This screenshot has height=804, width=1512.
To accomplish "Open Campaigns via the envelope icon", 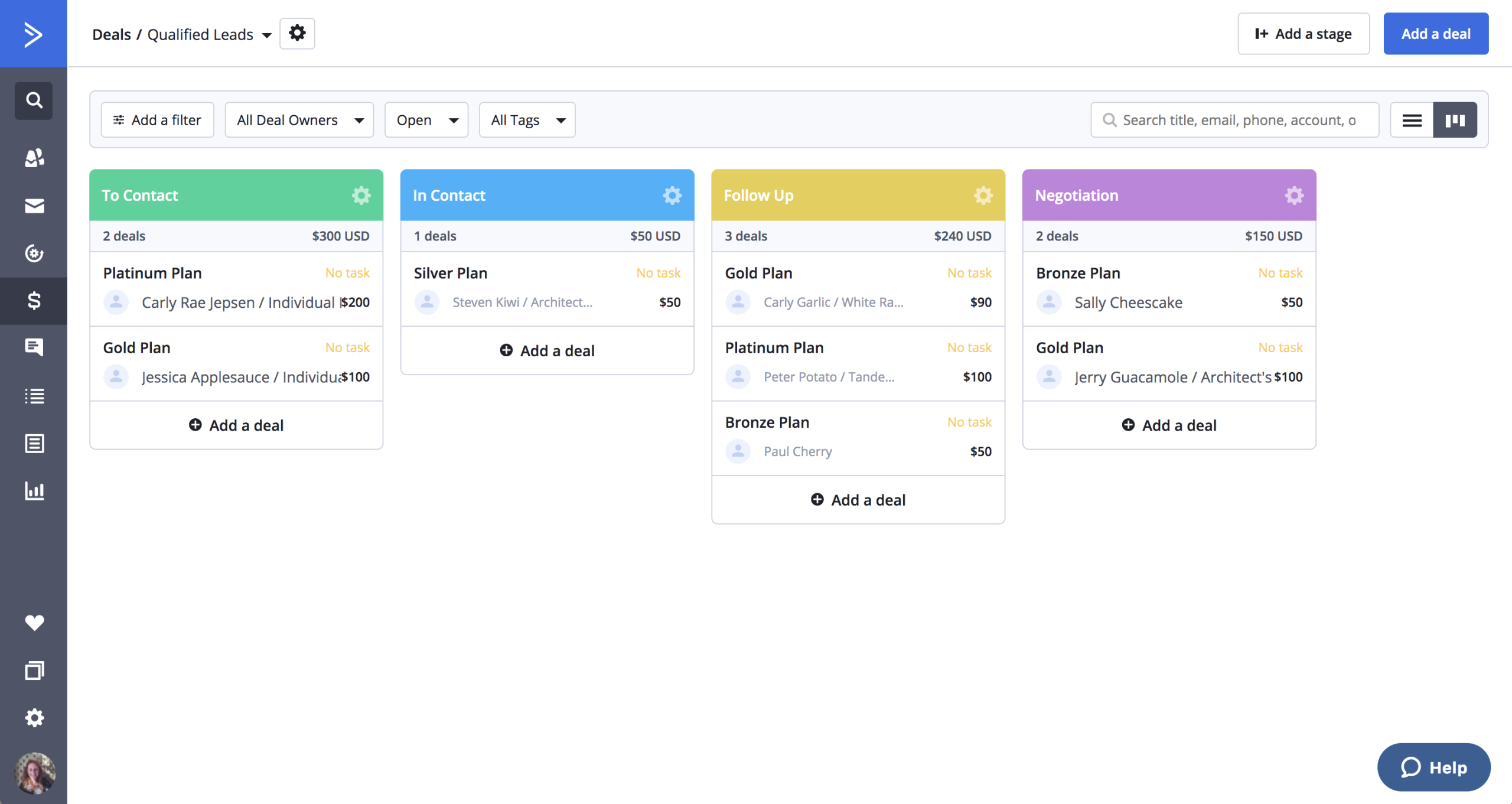I will [x=34, y=206].
